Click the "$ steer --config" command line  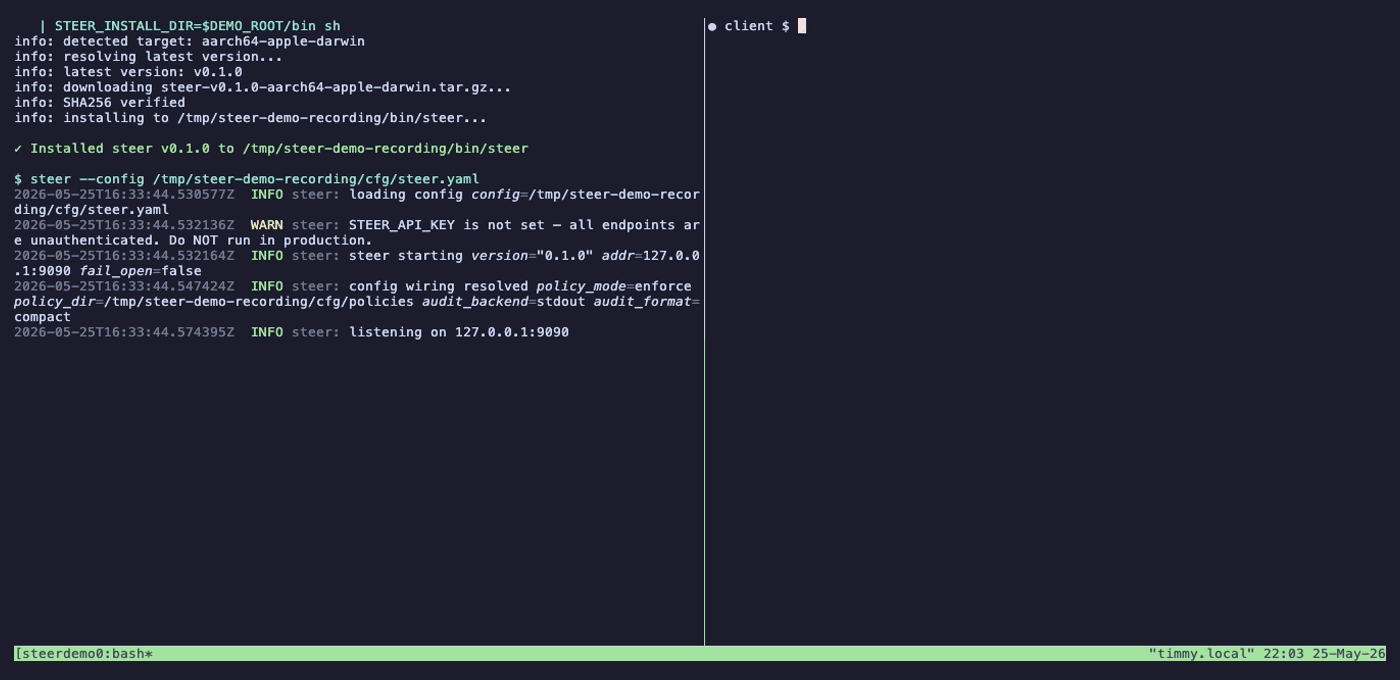pyautogui.click(x=246, y=179)
